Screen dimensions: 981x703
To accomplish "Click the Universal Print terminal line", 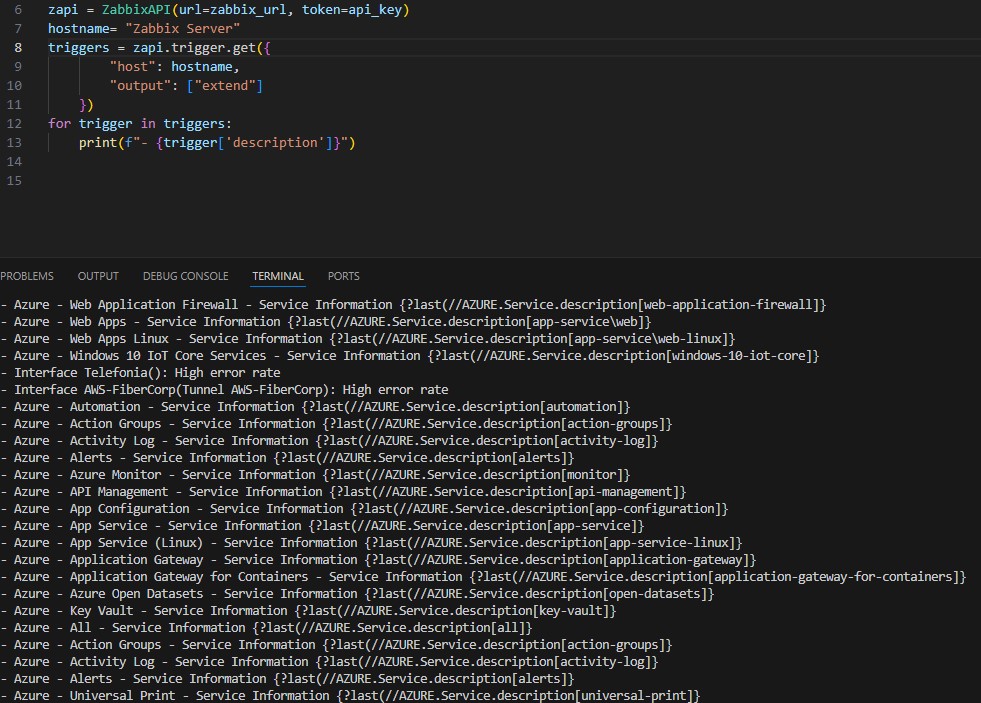I will pyautogui.click(x=350, y=695).
